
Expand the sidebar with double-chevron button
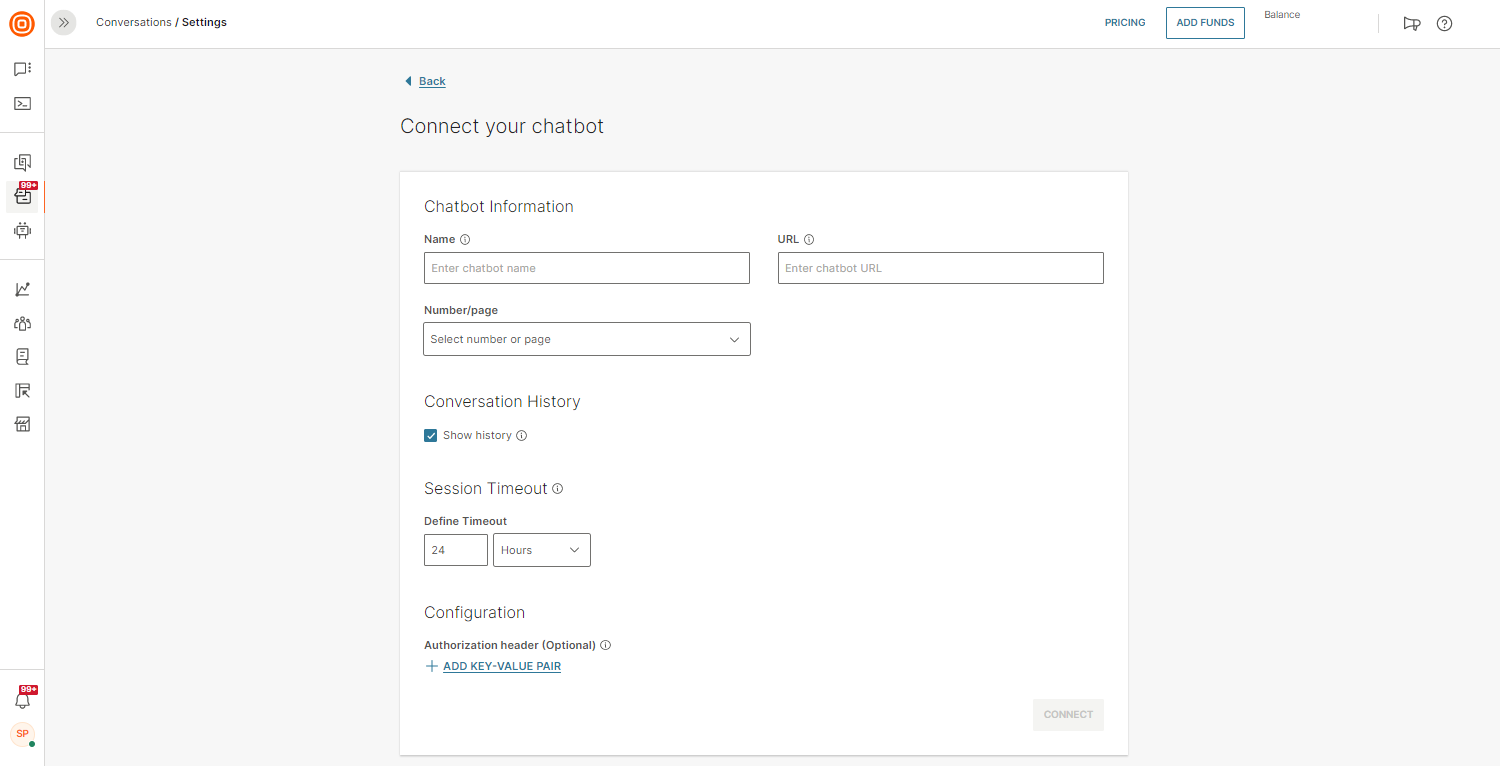(x=64, y=22)
